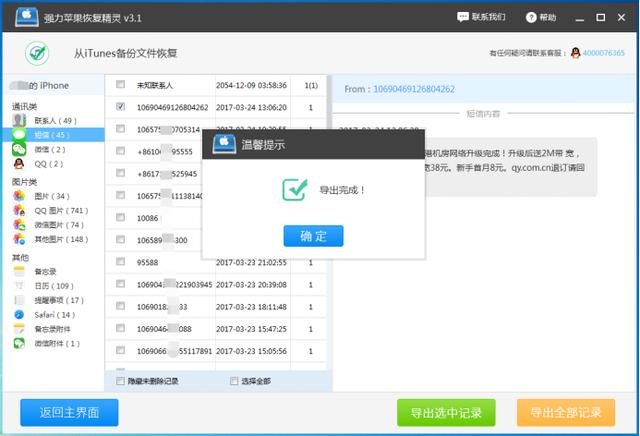Check the 未知联系人 row checkbox
The image size is (640, 436).
(x=120, y=85)
